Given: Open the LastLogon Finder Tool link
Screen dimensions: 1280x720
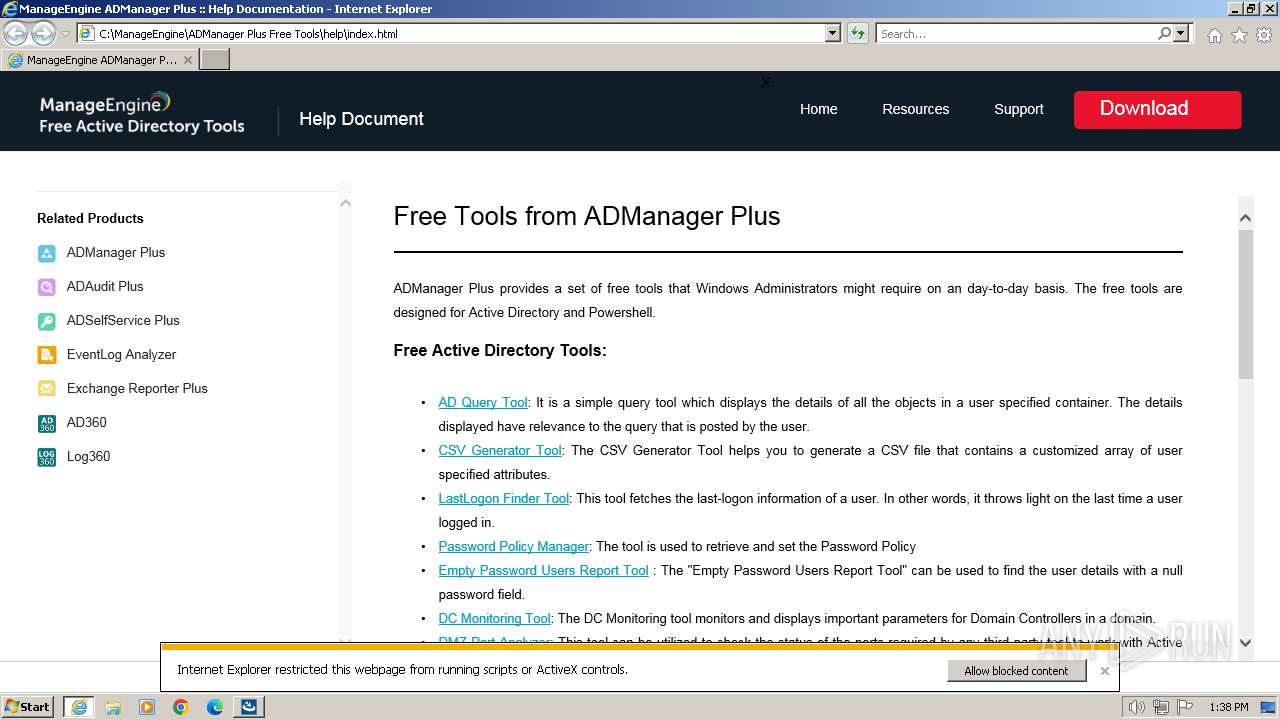Looking at the screenshot, I should click(504, 499).
